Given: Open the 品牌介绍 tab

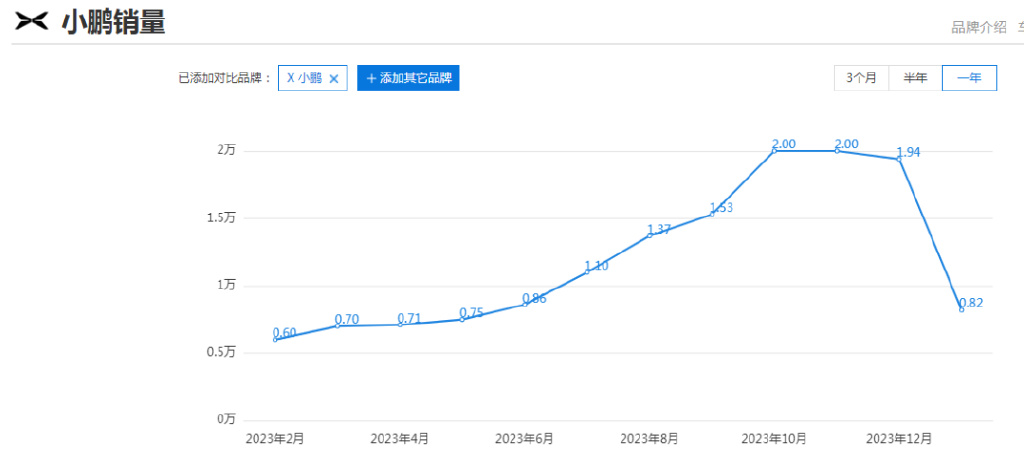Looking at the screenshot, I should coord(978,27).
